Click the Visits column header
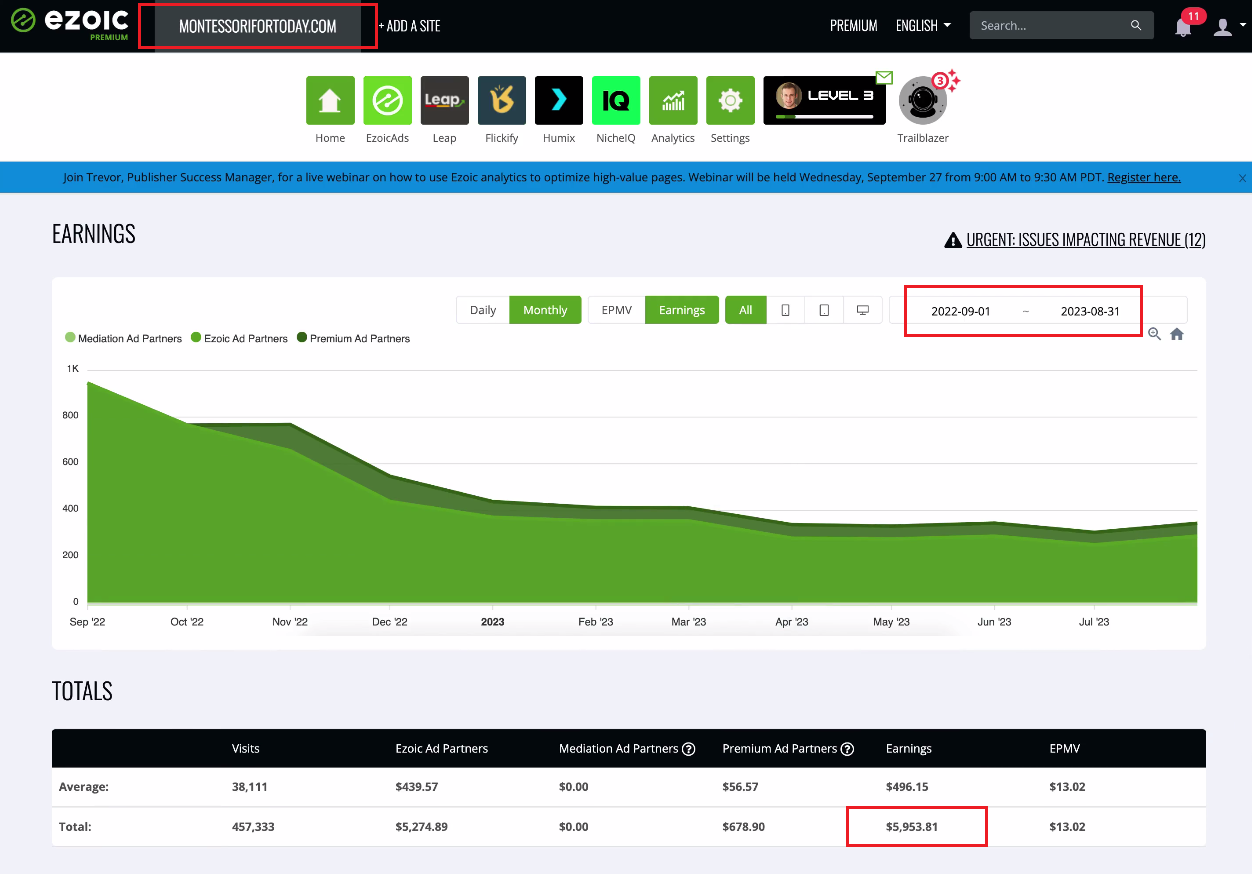 [246, 749]
